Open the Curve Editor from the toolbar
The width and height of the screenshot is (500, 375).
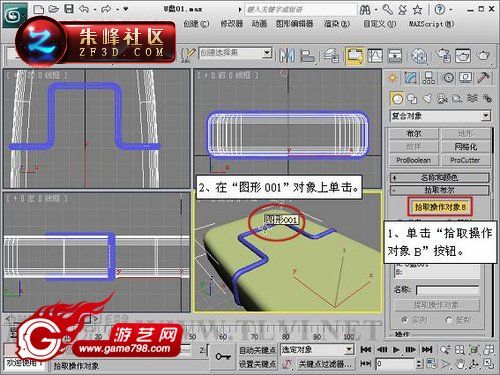pyautogui.click(x=375, y=56)
